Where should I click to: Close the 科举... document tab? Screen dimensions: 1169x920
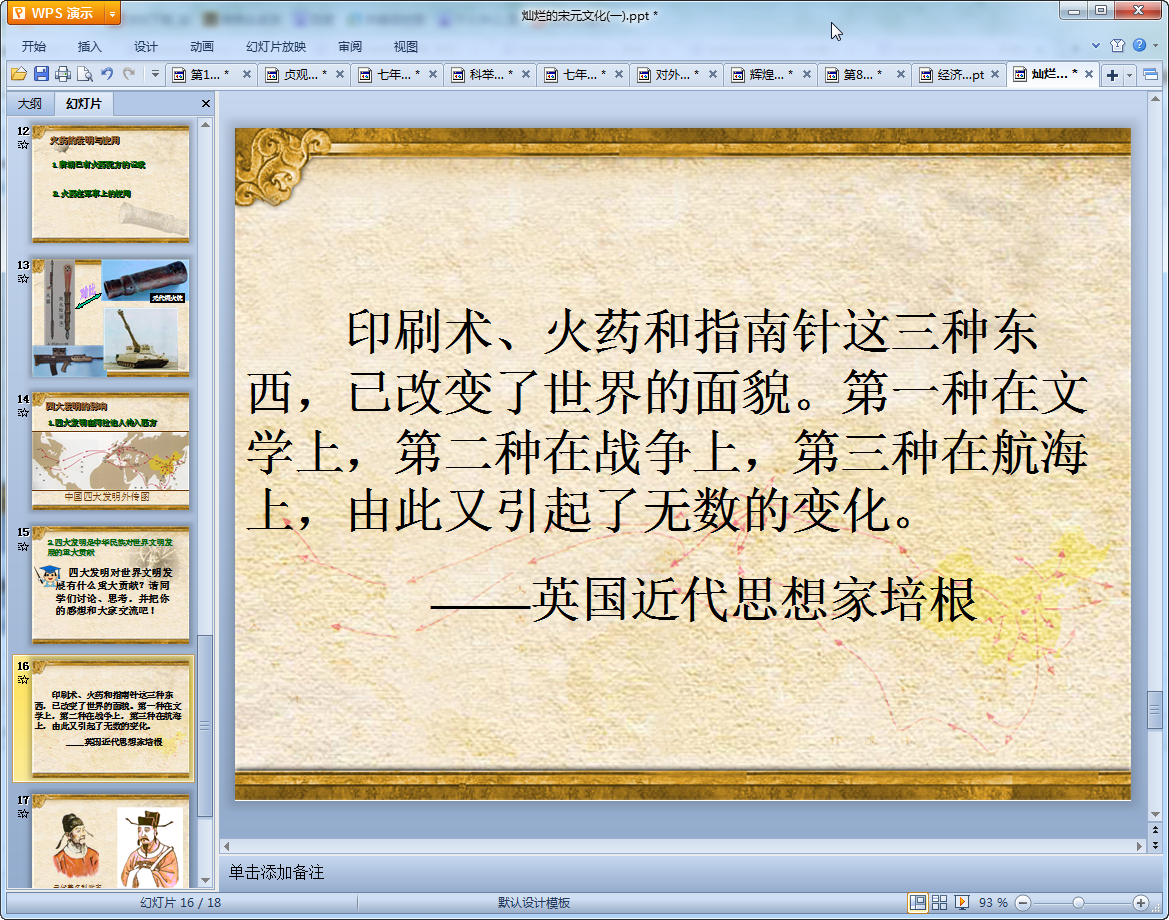(x=526, y=75)
